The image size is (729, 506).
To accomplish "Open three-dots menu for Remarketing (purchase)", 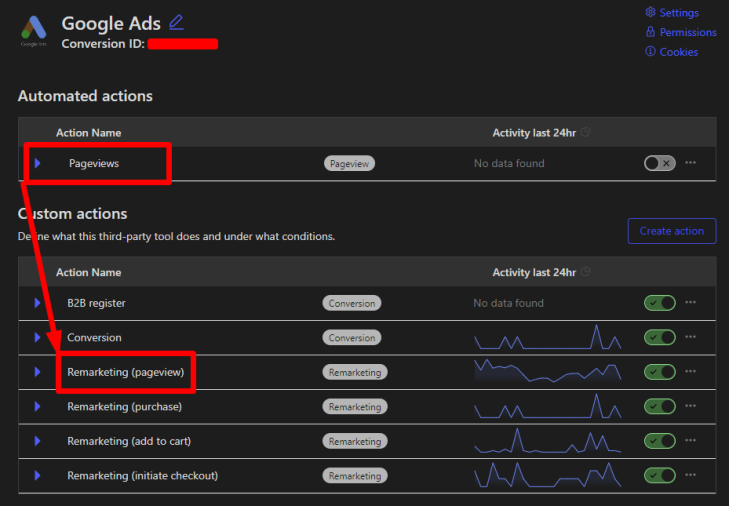I will click(x=690, y=407).
